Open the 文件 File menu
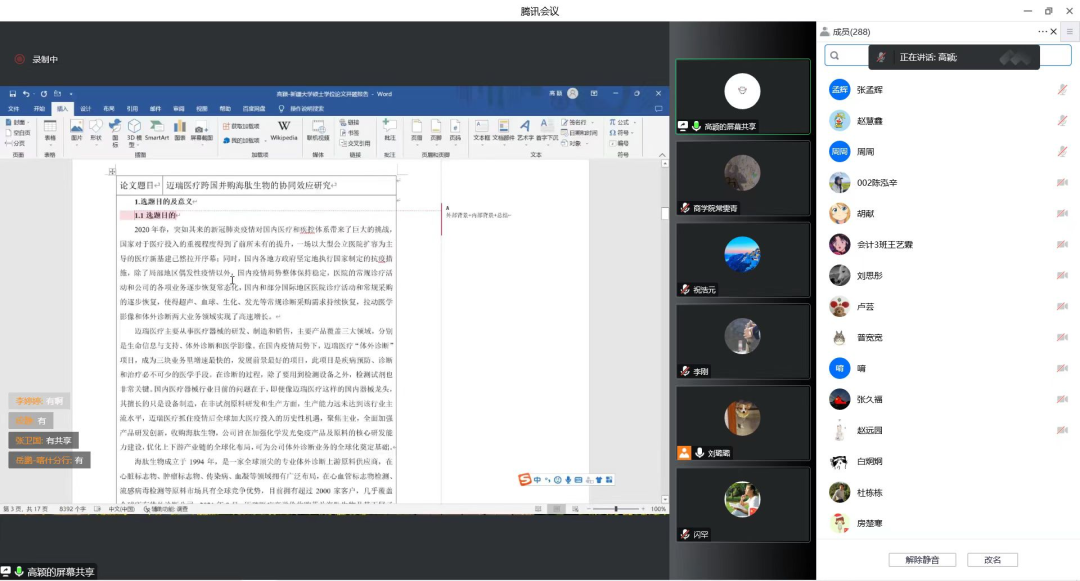 [14, 109]
